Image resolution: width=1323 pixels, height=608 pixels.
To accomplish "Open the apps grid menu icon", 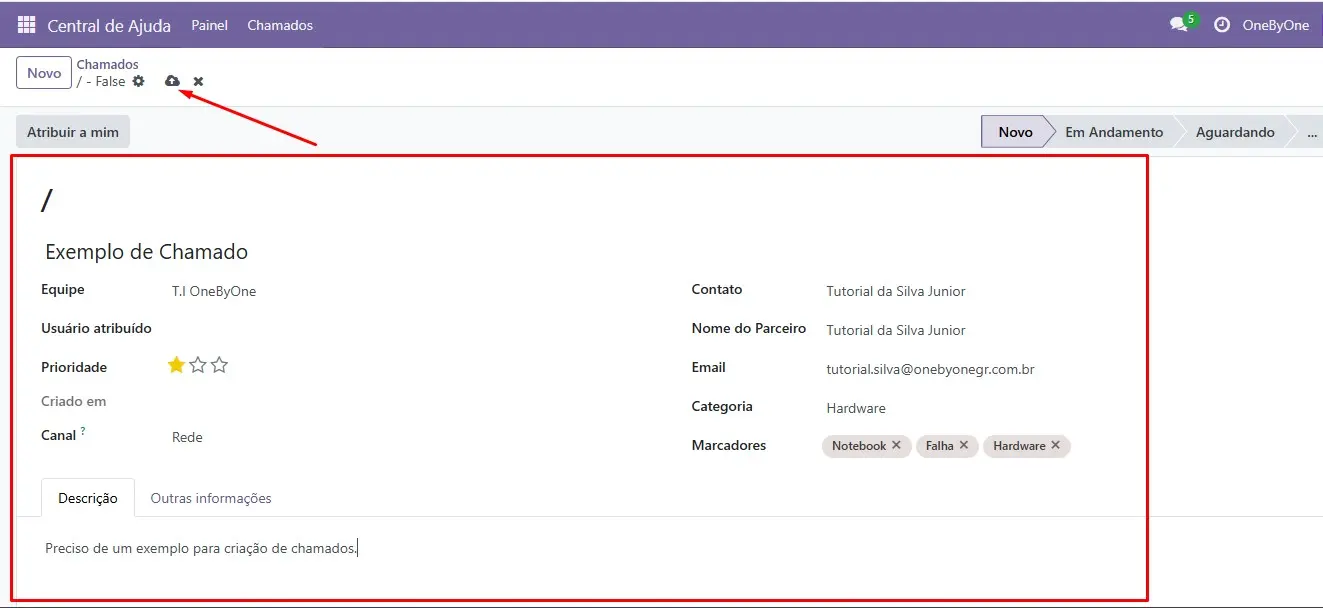I will point(27,25).
